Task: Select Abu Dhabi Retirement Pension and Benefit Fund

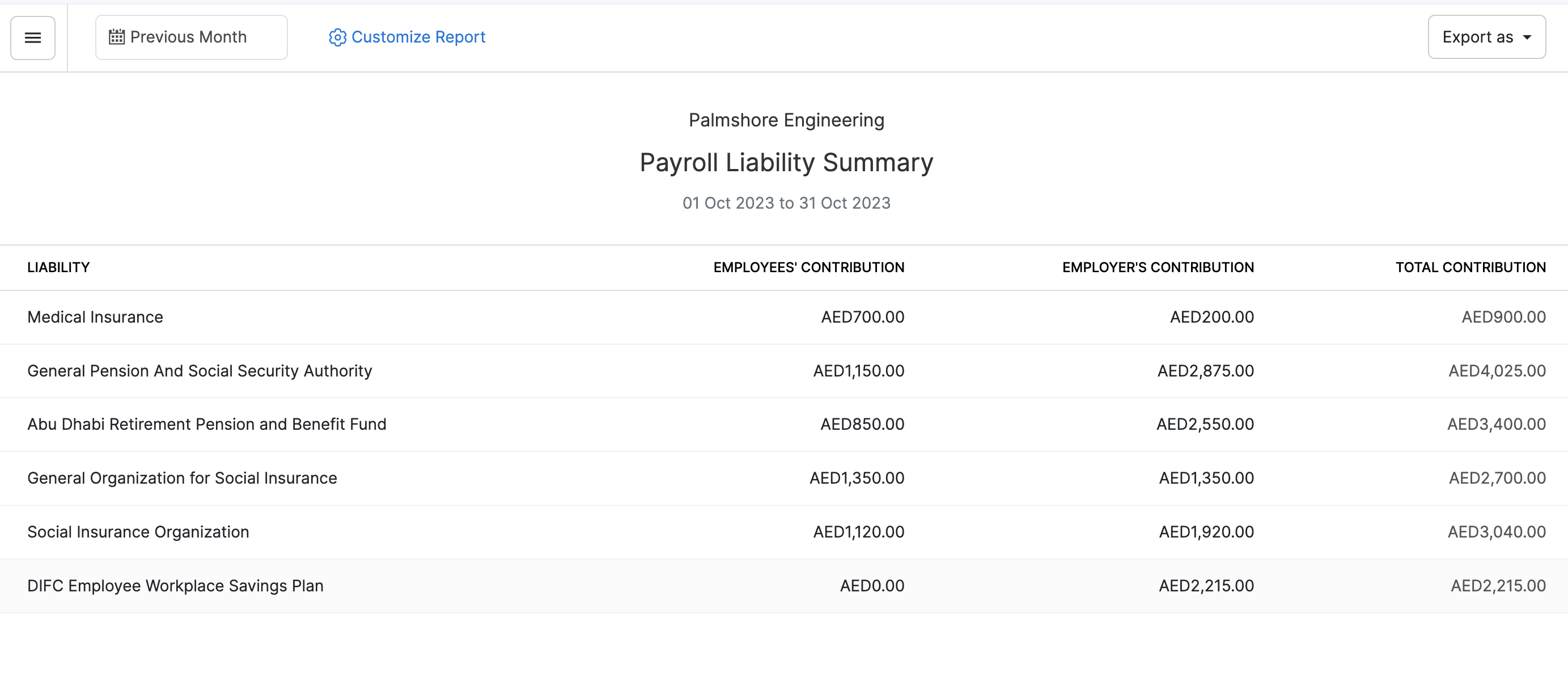Action: pos(207,424)
